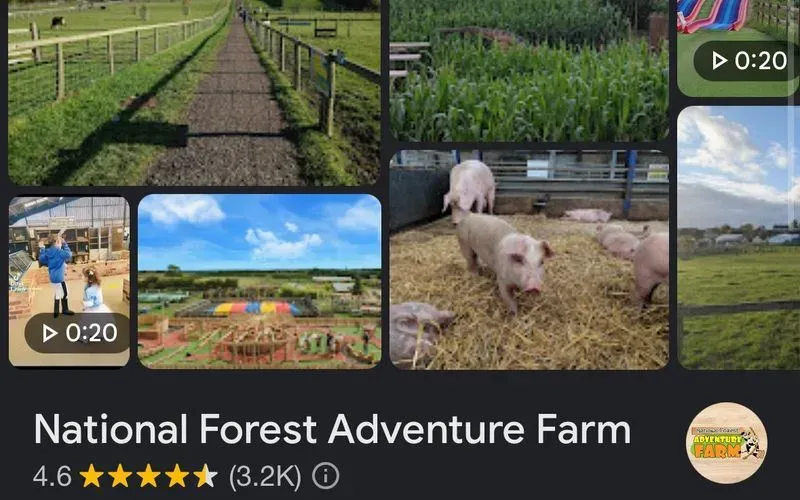Click the standing pig in the pen photo
The width and height of the screenshot is (800, 500).
(x=502, y=259)
